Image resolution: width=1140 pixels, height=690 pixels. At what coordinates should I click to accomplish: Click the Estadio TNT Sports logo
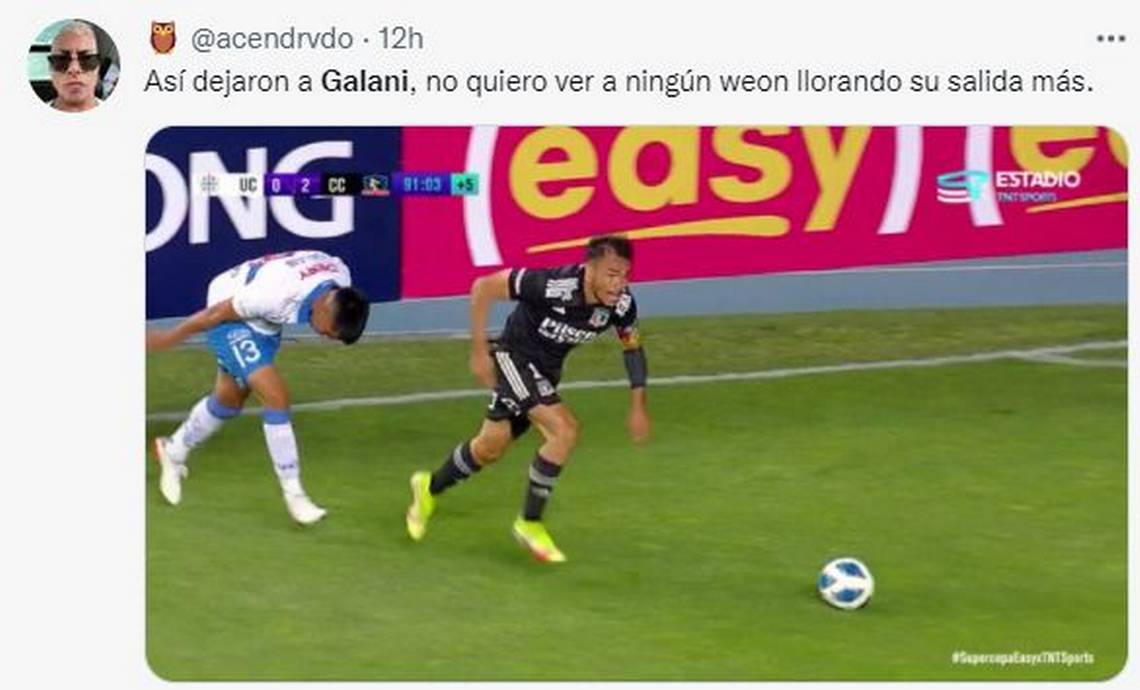1008,187
